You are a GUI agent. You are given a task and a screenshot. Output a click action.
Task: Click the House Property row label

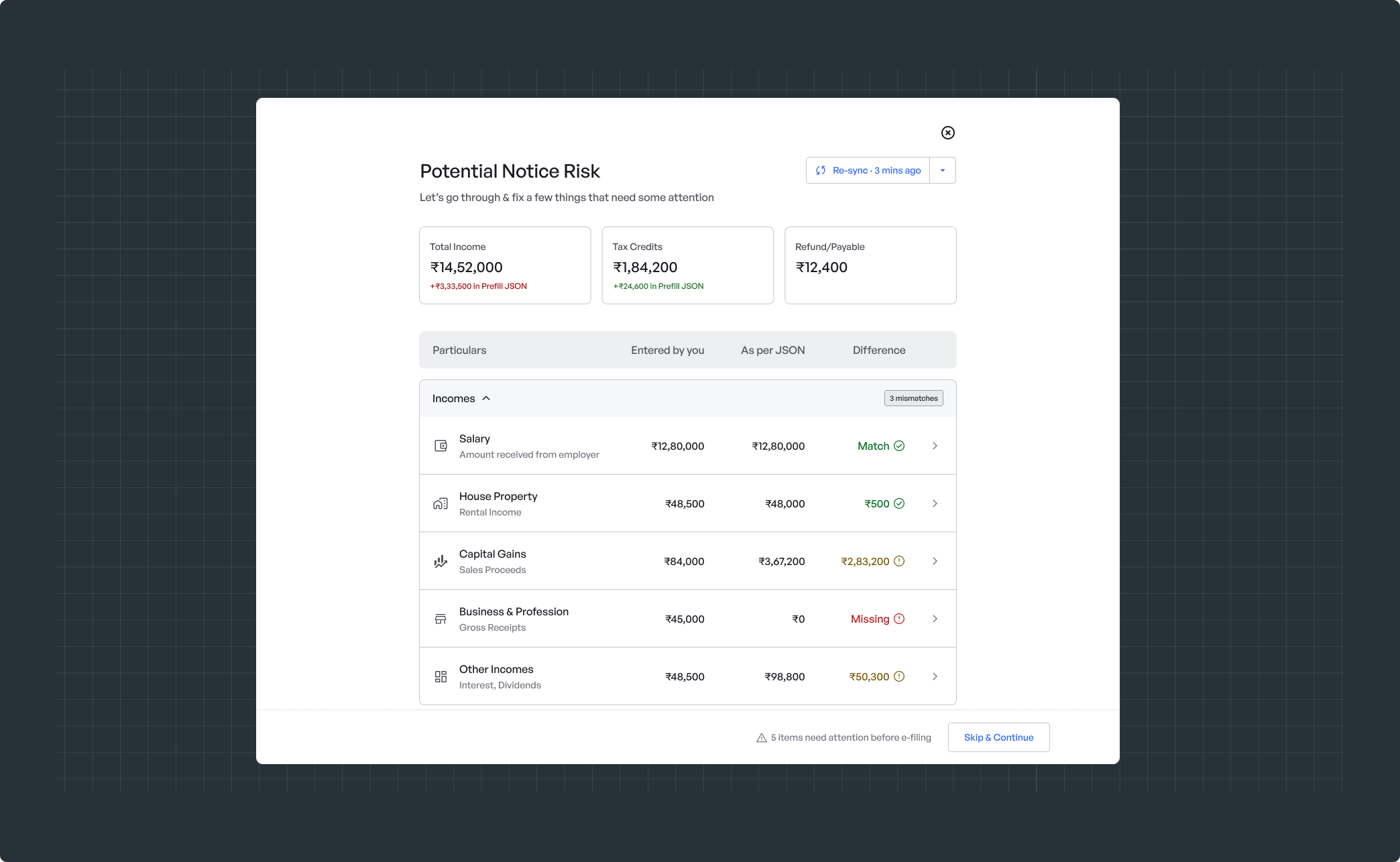[x=498, y=496]
